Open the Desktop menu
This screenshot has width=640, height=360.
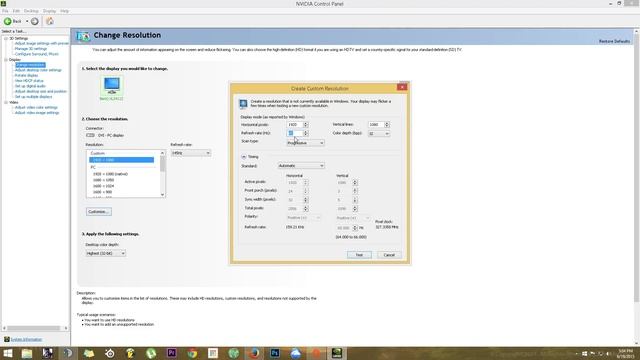tap(31, 11)
